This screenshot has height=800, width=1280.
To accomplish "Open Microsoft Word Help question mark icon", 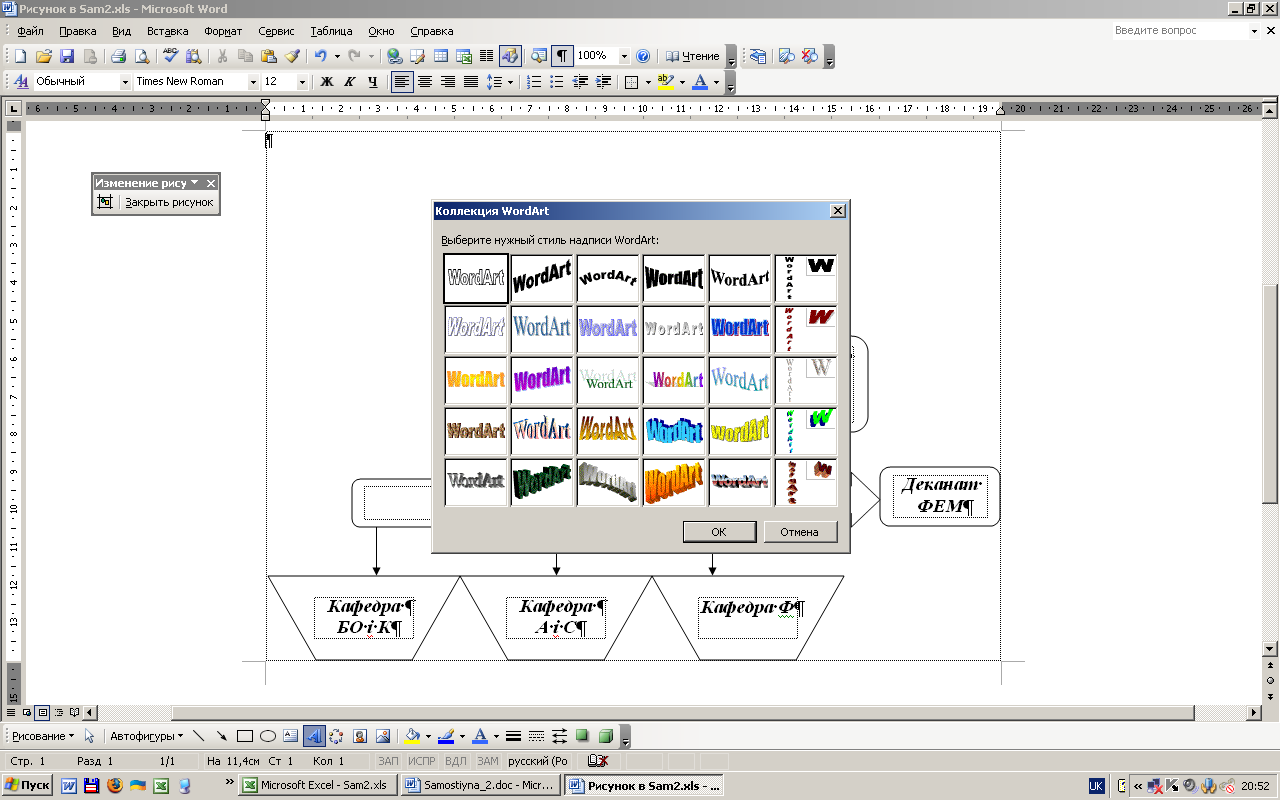I will (643, 56).
